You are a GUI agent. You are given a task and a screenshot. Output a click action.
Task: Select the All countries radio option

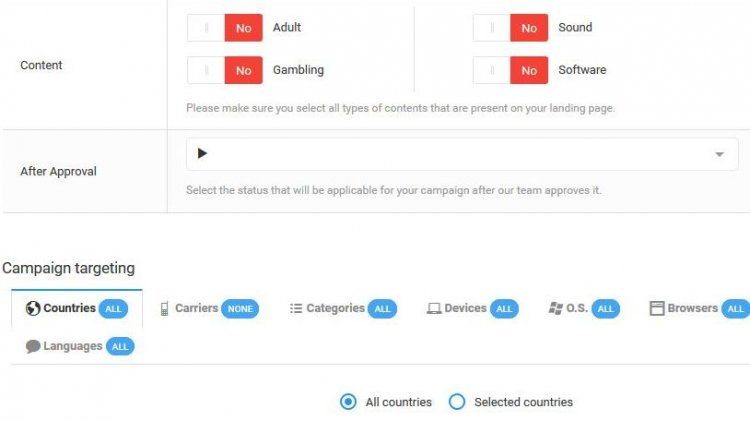[348, 402]
